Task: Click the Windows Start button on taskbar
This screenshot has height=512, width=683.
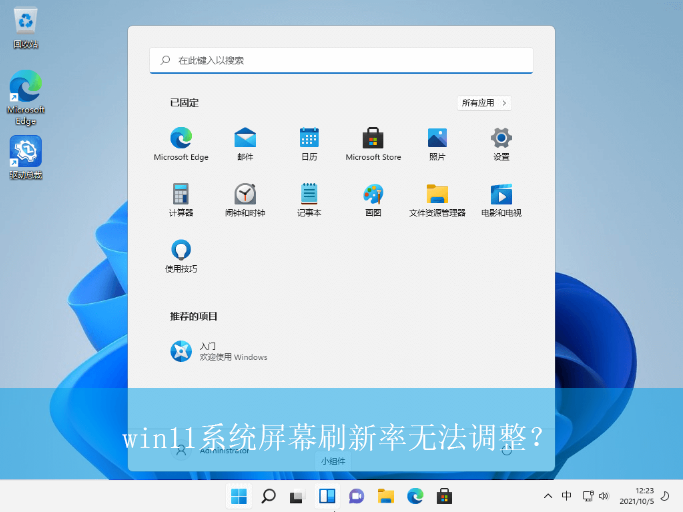Action: pyautogui.click(x=239, y=496)
